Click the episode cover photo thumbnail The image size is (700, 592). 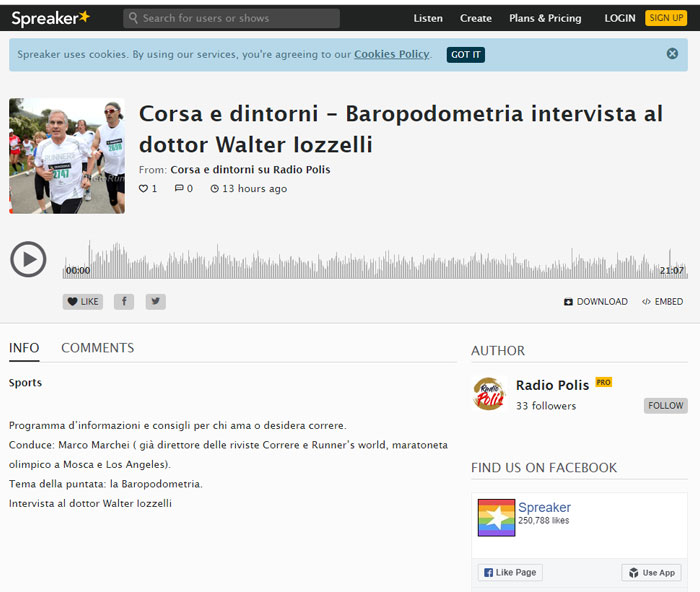pyautogui.click(x=67, y=156)
